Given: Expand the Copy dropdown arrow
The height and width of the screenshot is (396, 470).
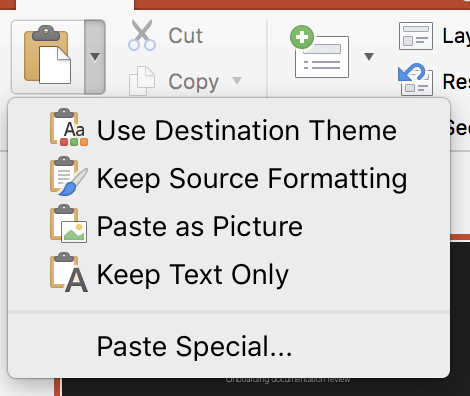Looking at the screenshot, I should click(x=237, y=80).
